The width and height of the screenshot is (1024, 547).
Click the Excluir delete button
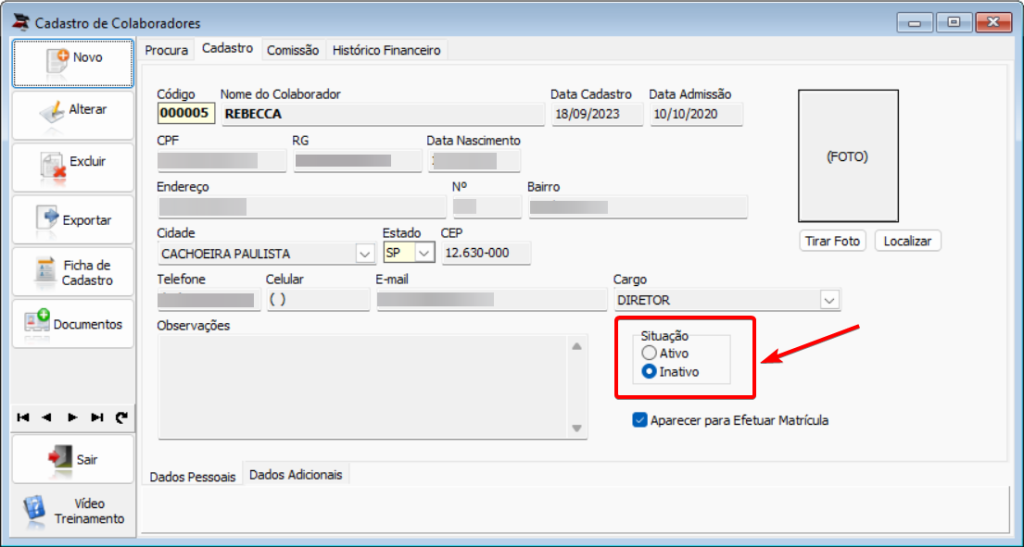pyautogui.click(x=72, y=167)
